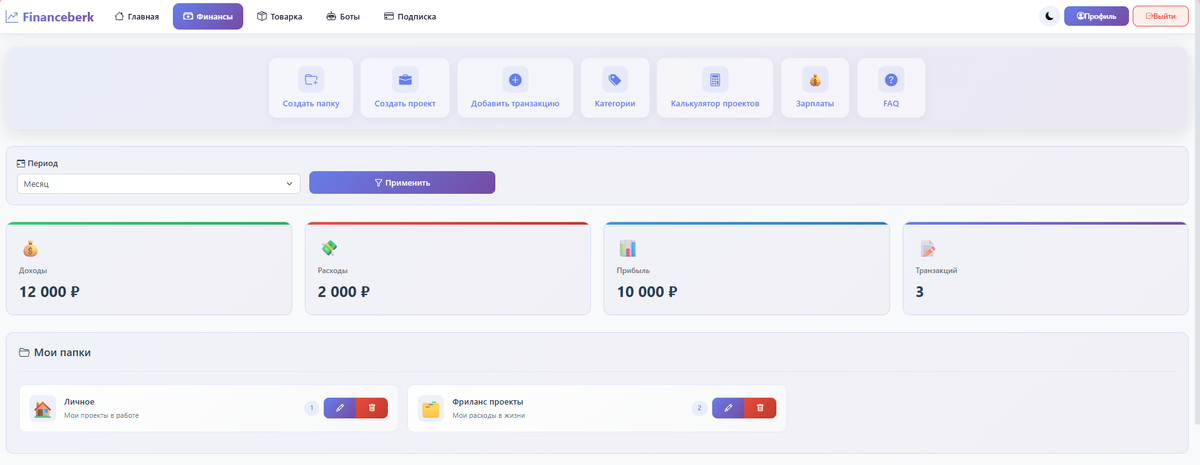Click the Доходы money bag icon
The image size is (1200, 465).
pos(30,249)
